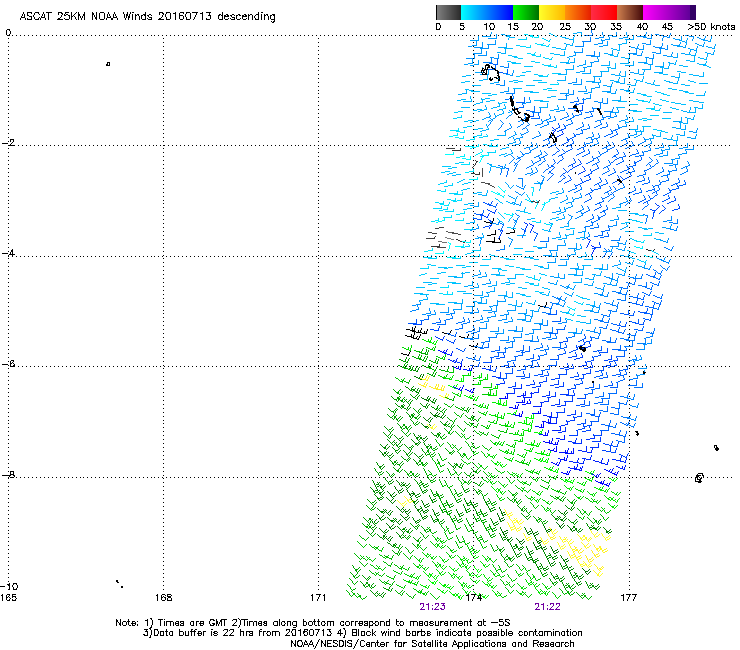Click the '-4' latitude axis label
The width and height of the screenshot is (740, 650).
coord(8,253)
